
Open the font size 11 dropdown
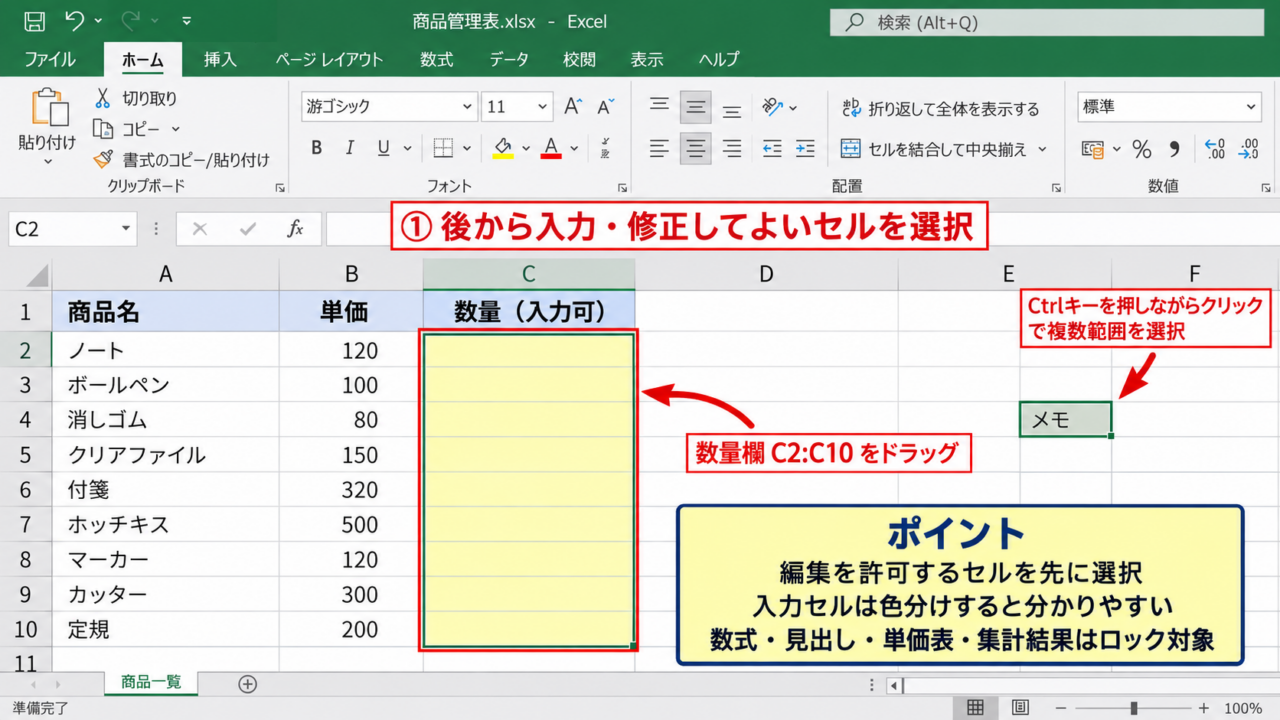(x=543, y=107)
